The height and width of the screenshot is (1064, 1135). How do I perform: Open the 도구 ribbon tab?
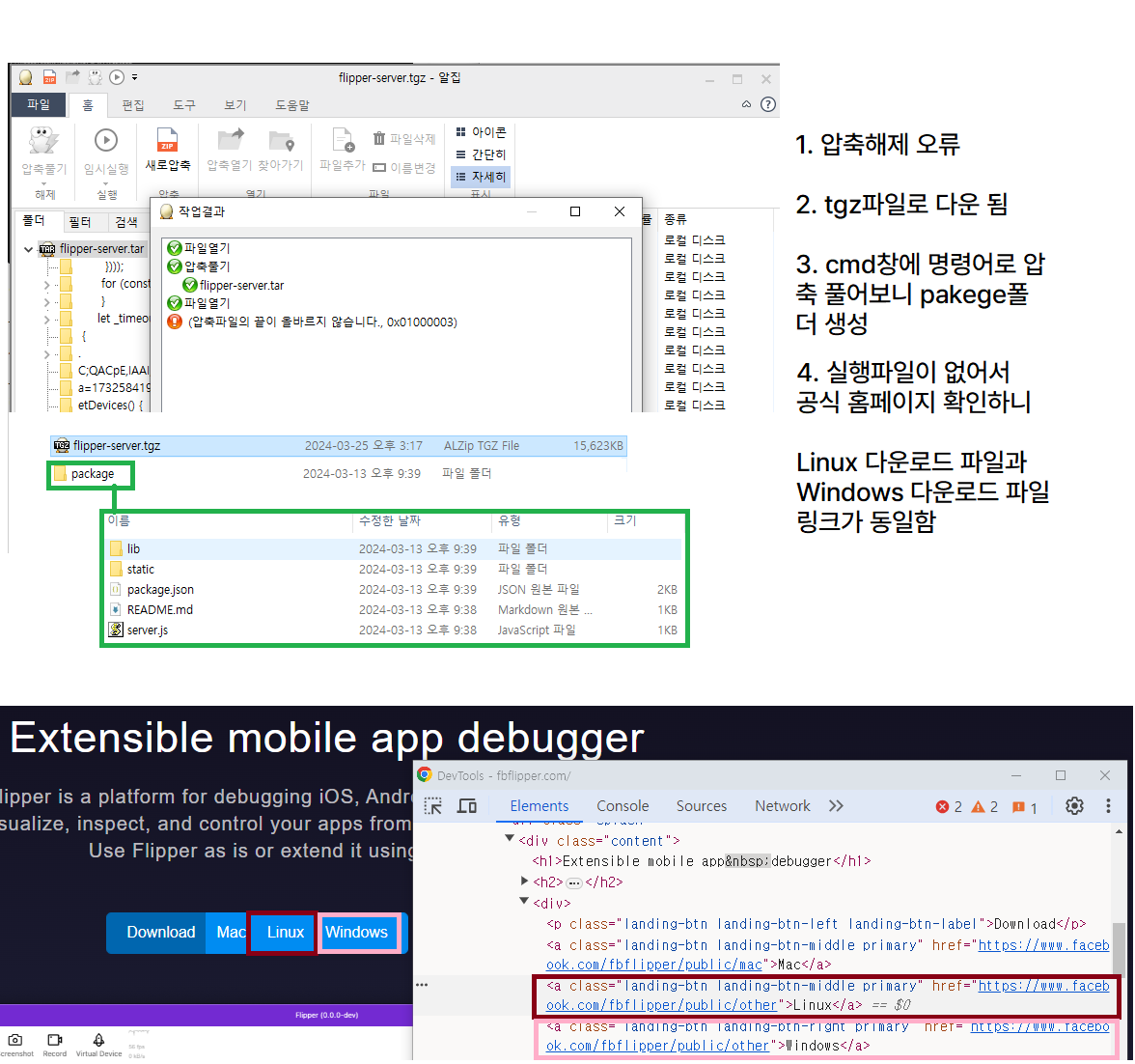183,105
